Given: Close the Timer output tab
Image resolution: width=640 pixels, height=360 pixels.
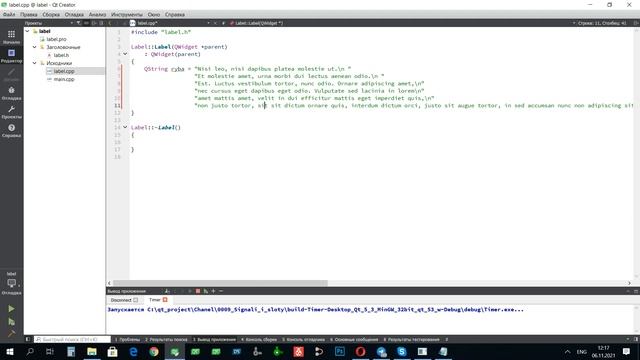Looking at the screenshot, I should 165,300.
